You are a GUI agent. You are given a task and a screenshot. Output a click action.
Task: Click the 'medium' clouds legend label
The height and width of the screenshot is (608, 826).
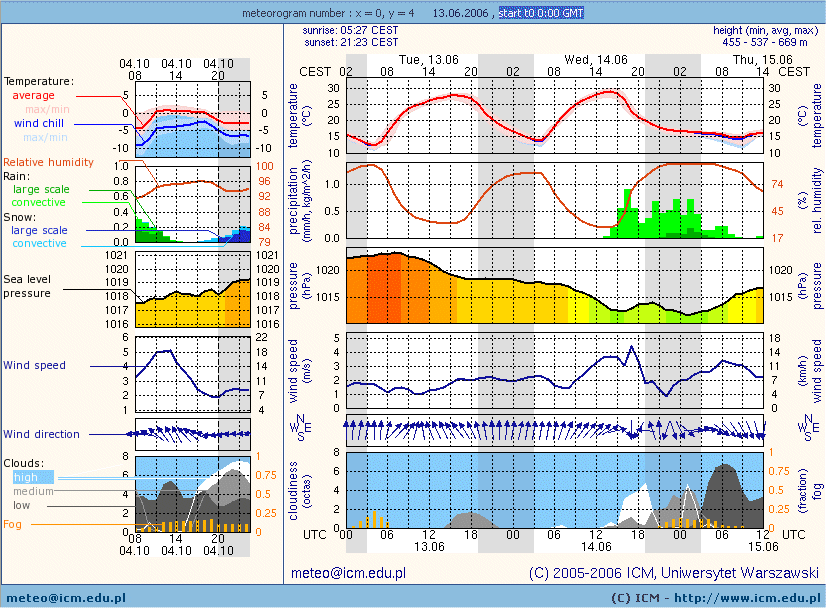point(34,491)
